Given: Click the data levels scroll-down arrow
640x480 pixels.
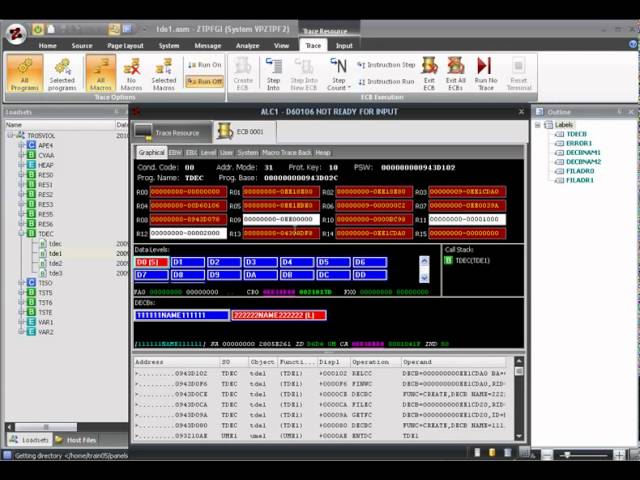Looking at the screenshot, I should (424, 278).
